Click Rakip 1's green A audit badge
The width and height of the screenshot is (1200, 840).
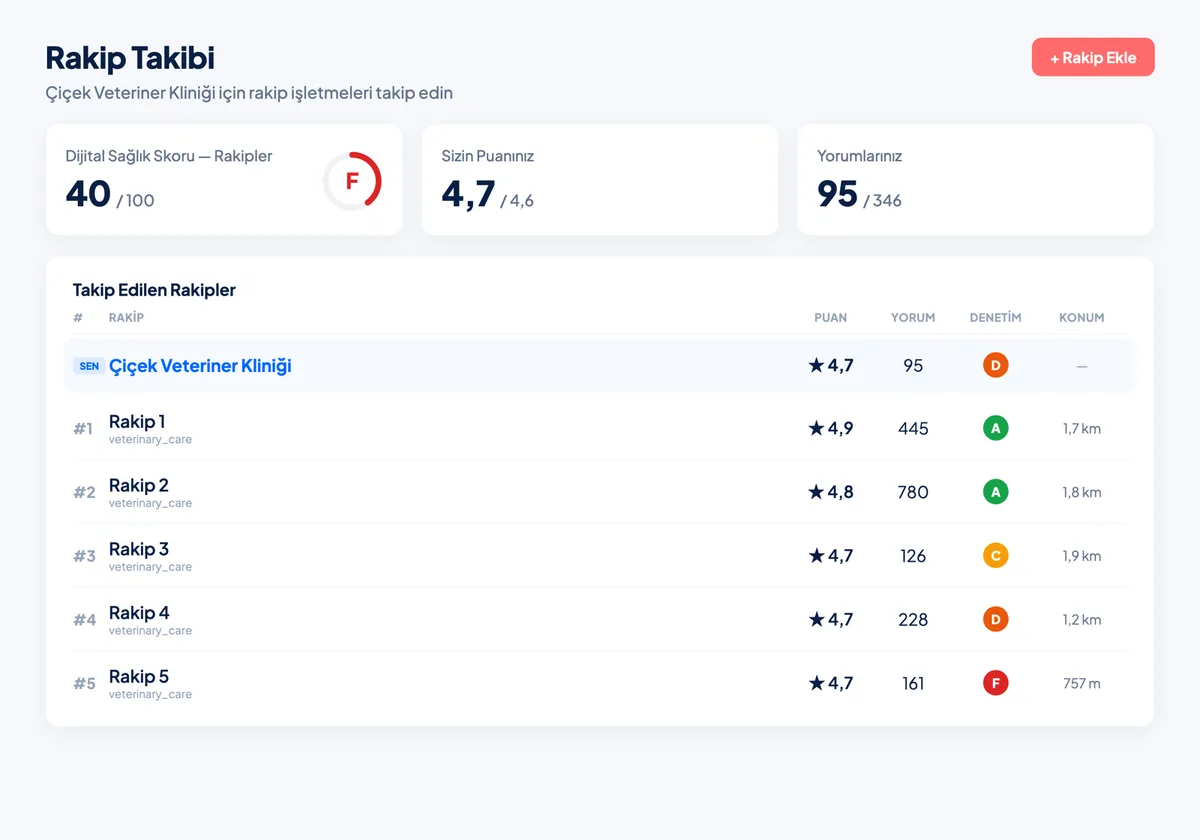[995, 428]
